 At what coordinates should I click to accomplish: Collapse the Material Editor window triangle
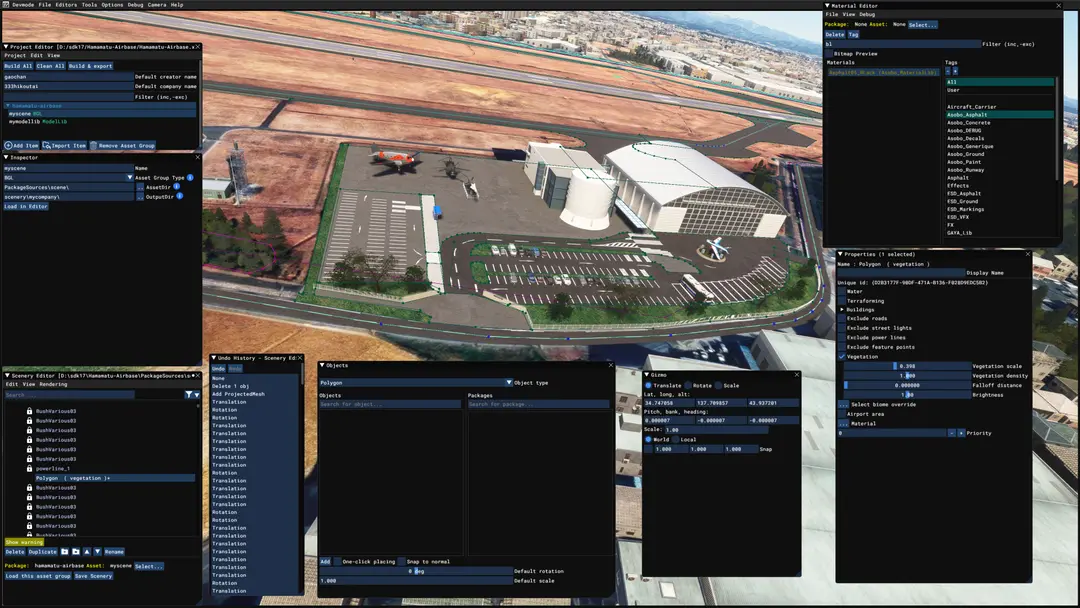(828, 6)
